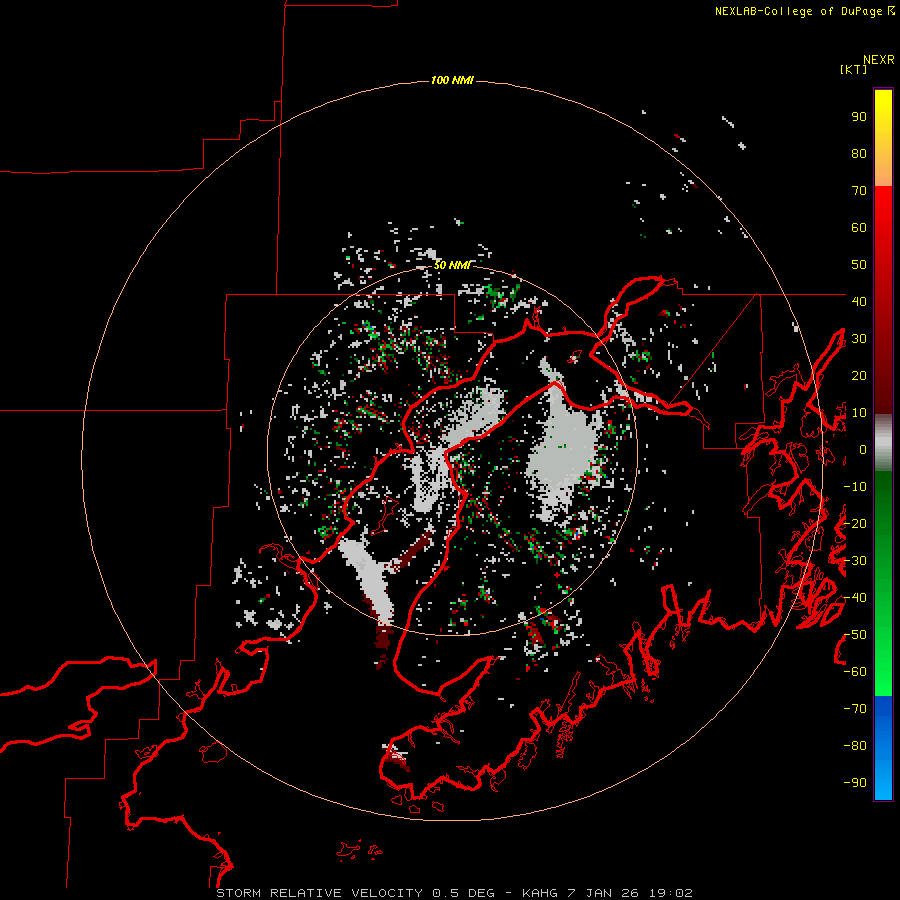This screenshot has height=900, width=900.
Task: Click the "-70" knots scale value
Action: [855, 709]
